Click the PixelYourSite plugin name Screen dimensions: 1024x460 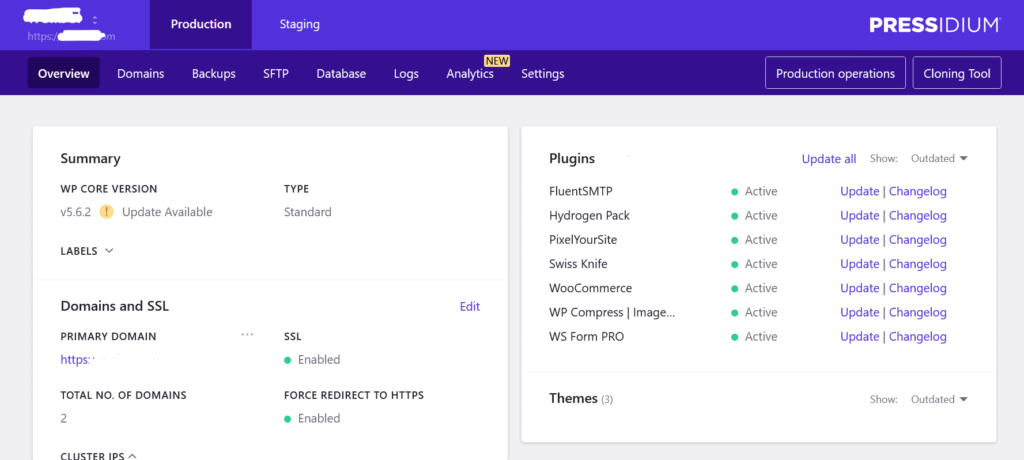583,240
